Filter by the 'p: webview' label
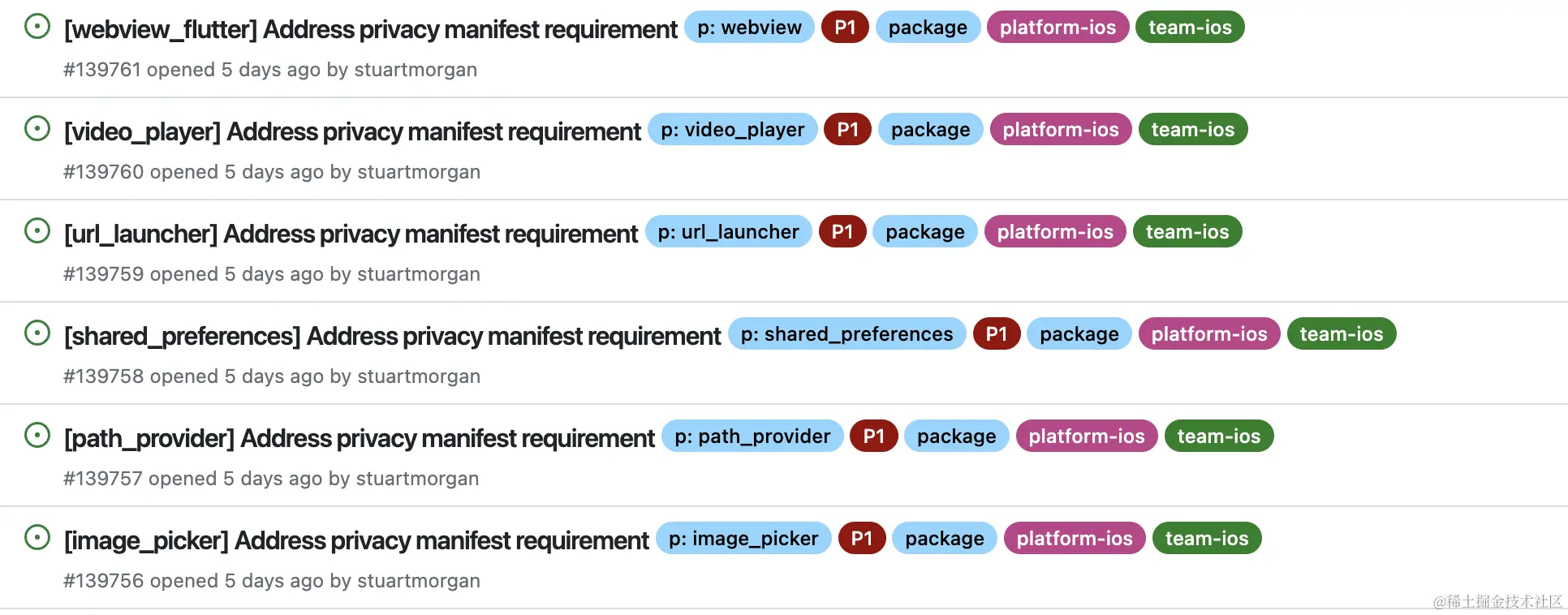Image resolution: width=1568 pixels, height=615 pixels. coord(749,28)
